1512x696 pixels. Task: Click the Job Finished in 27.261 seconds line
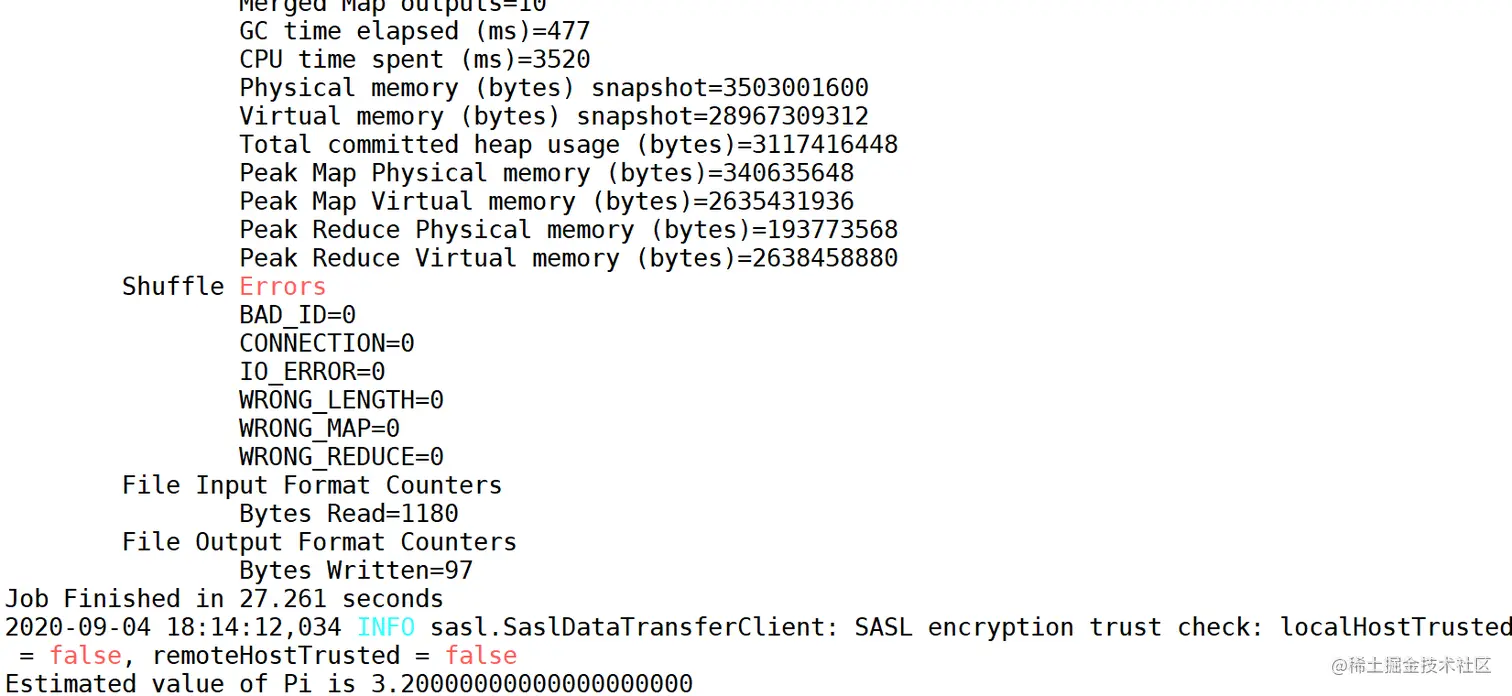click(224, 599)
